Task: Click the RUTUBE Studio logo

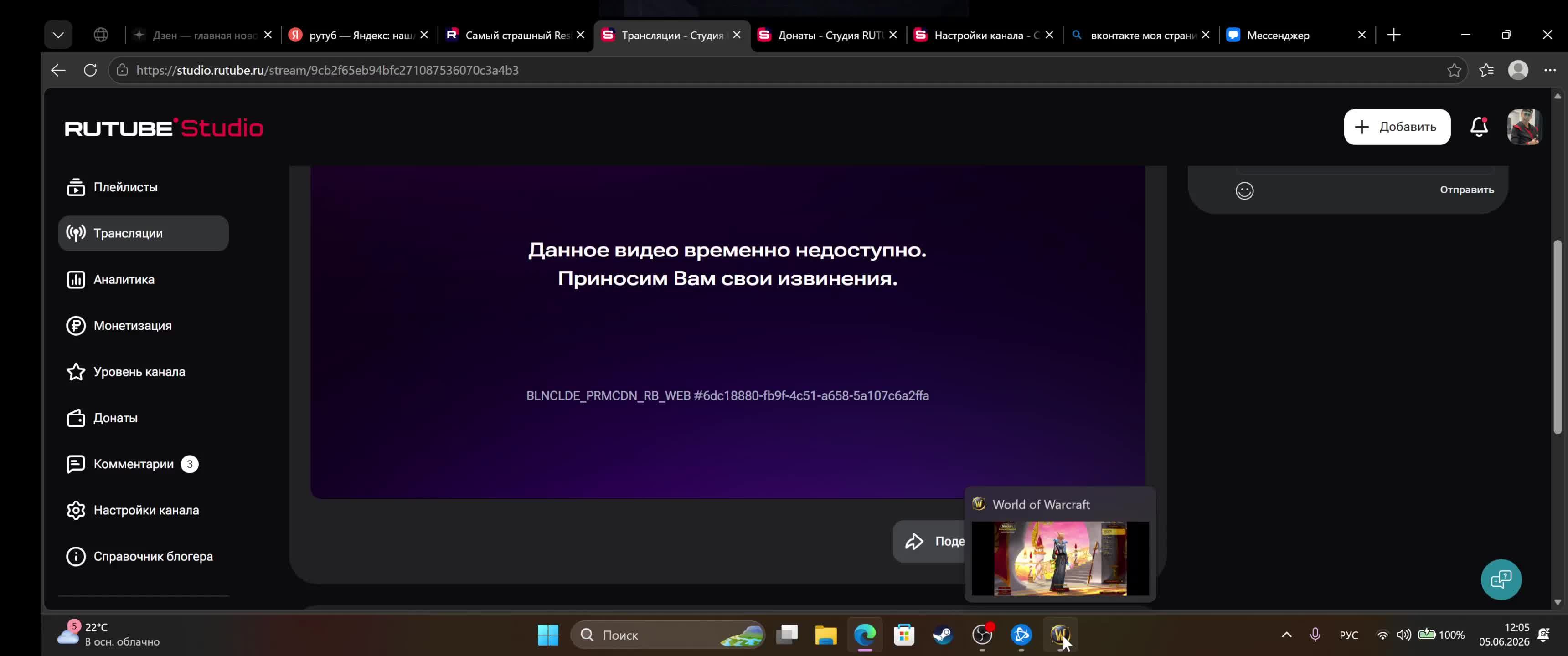Action: click(x=164, y=128)
